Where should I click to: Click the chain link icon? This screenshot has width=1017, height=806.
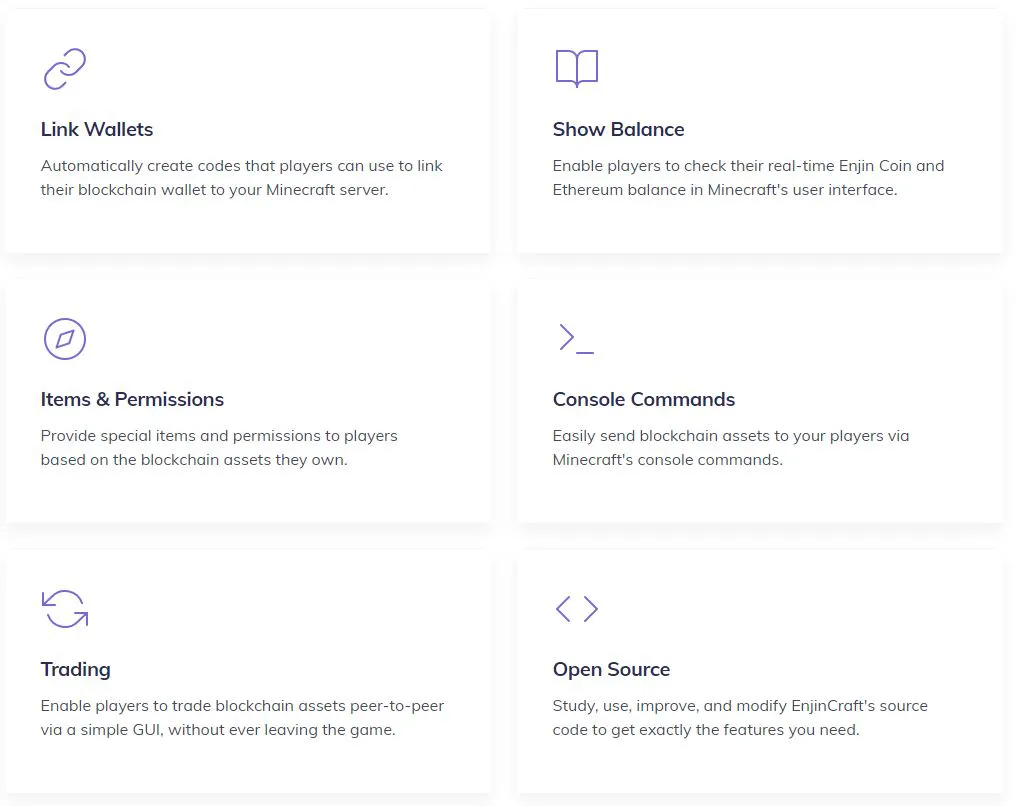[65, 69]
